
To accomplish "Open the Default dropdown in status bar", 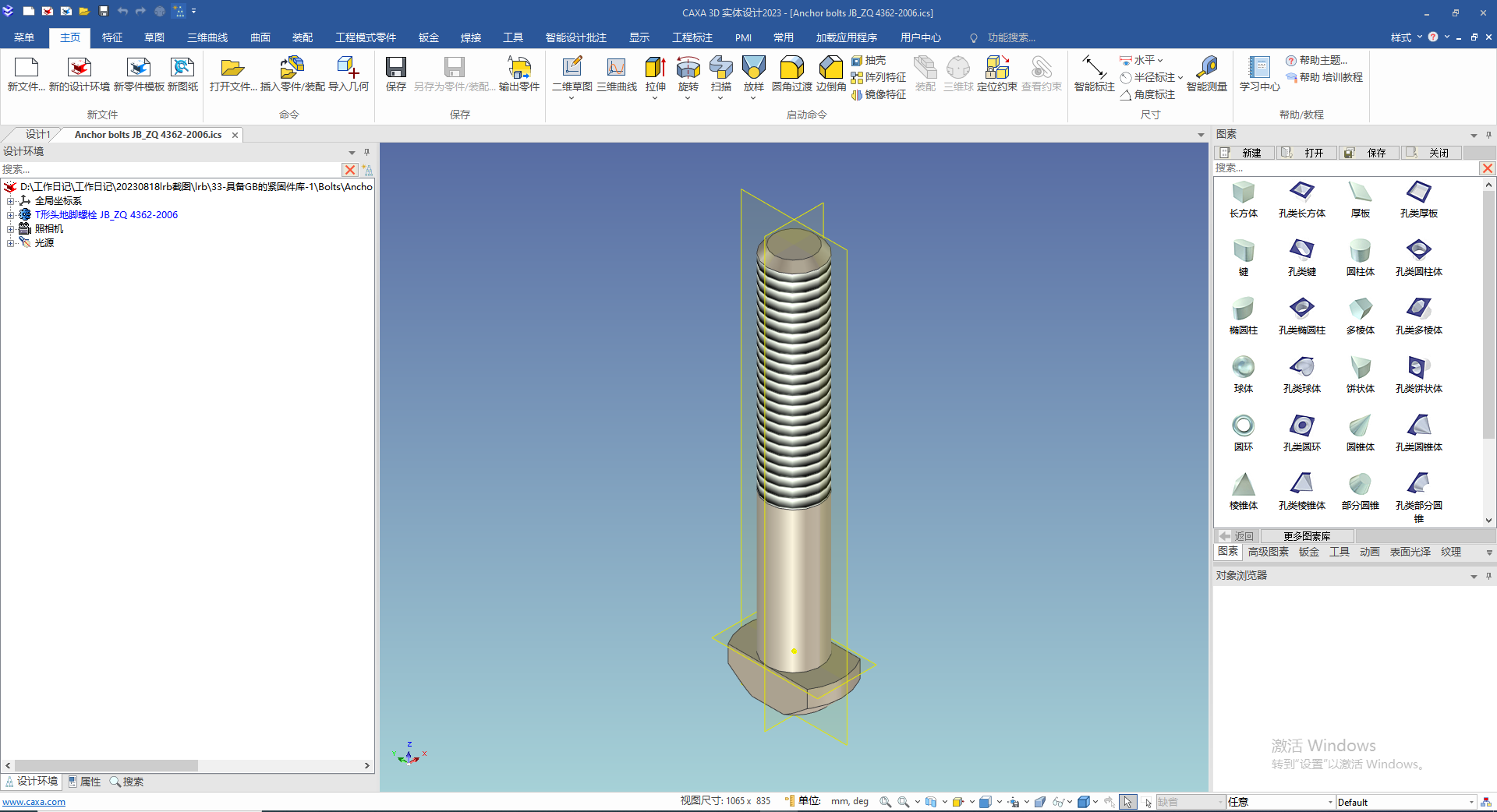I will pyautogui.click(x=1471, y=802).
